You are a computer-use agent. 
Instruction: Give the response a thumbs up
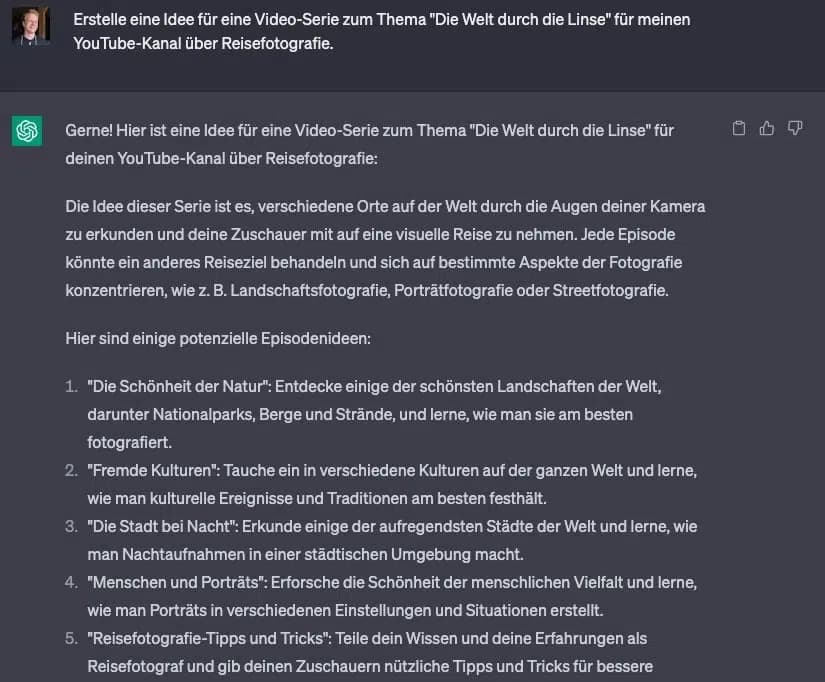point(767,128)
